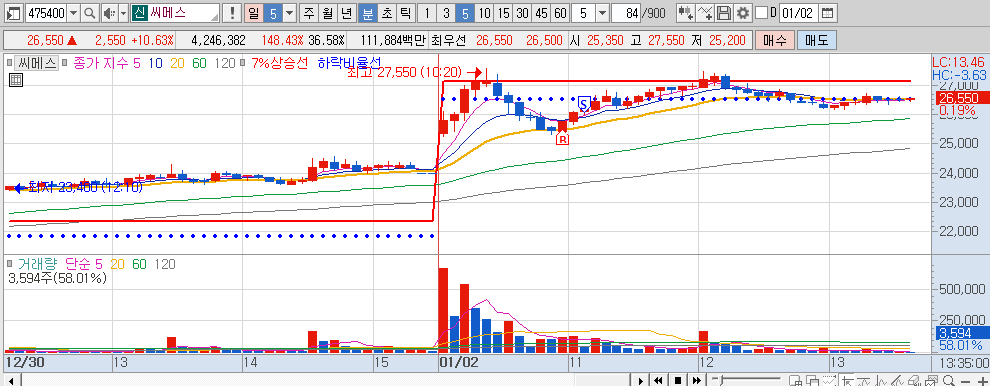Select the 30 minute interval
The image size is (990, 386).
tap(522, 13)
